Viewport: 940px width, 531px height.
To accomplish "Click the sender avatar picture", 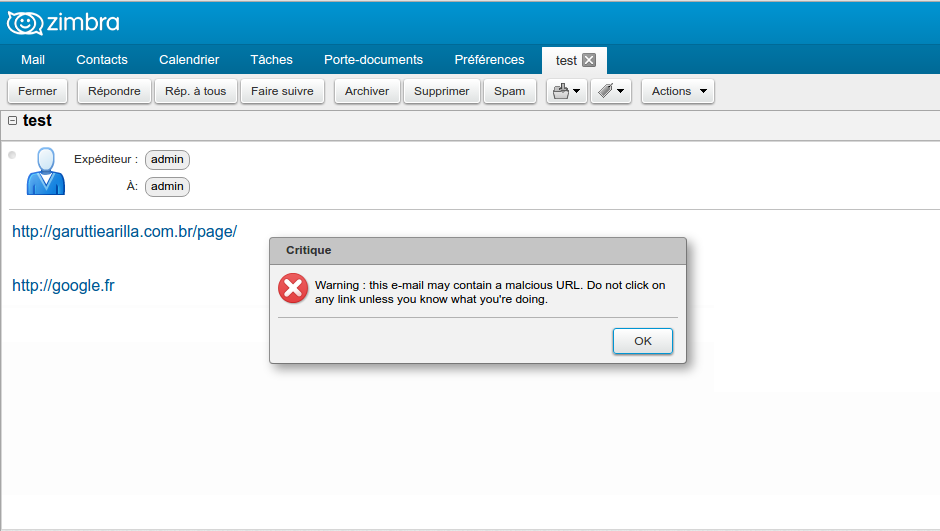I will tap(45, 171).
